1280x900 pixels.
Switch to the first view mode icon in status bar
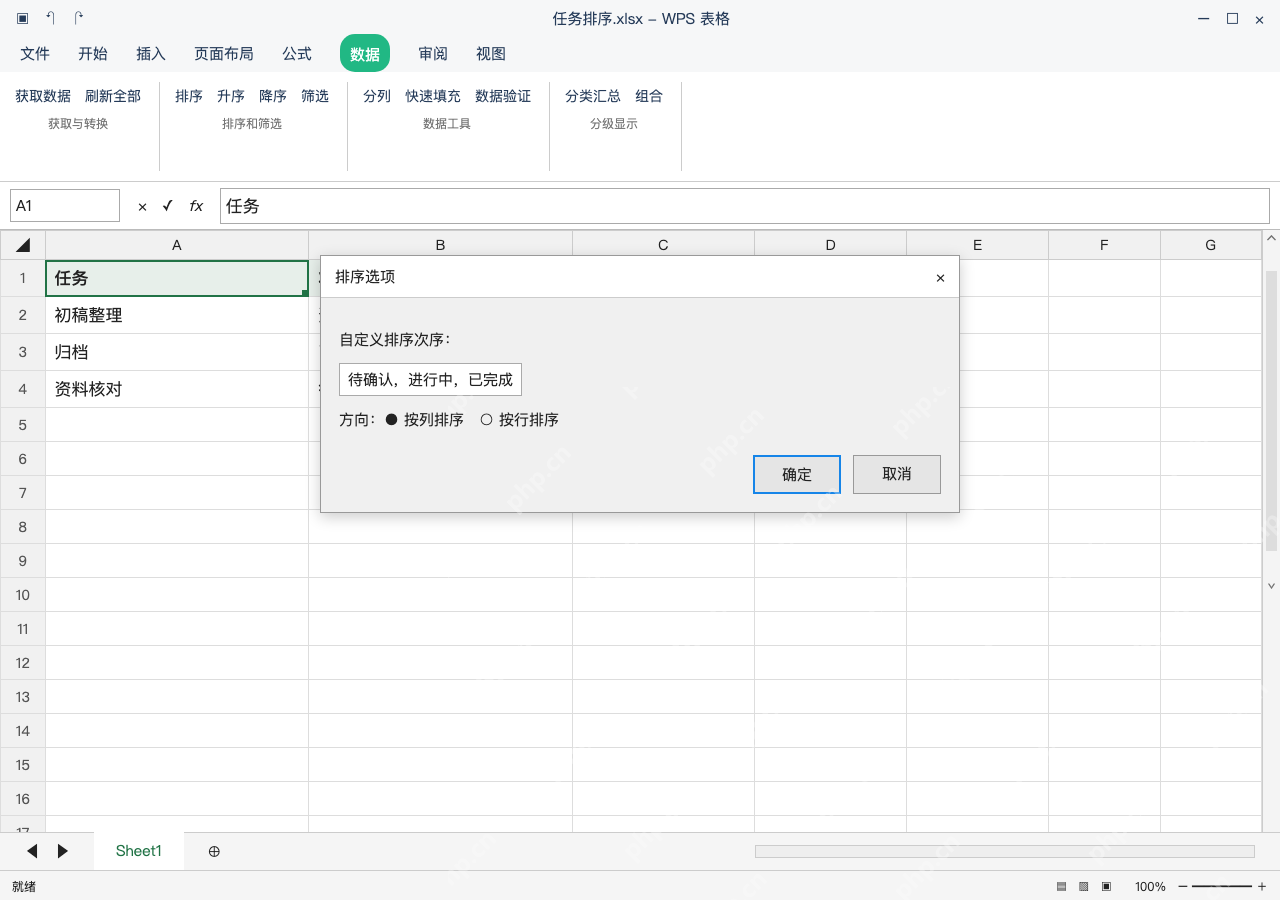click(1061, 887)
